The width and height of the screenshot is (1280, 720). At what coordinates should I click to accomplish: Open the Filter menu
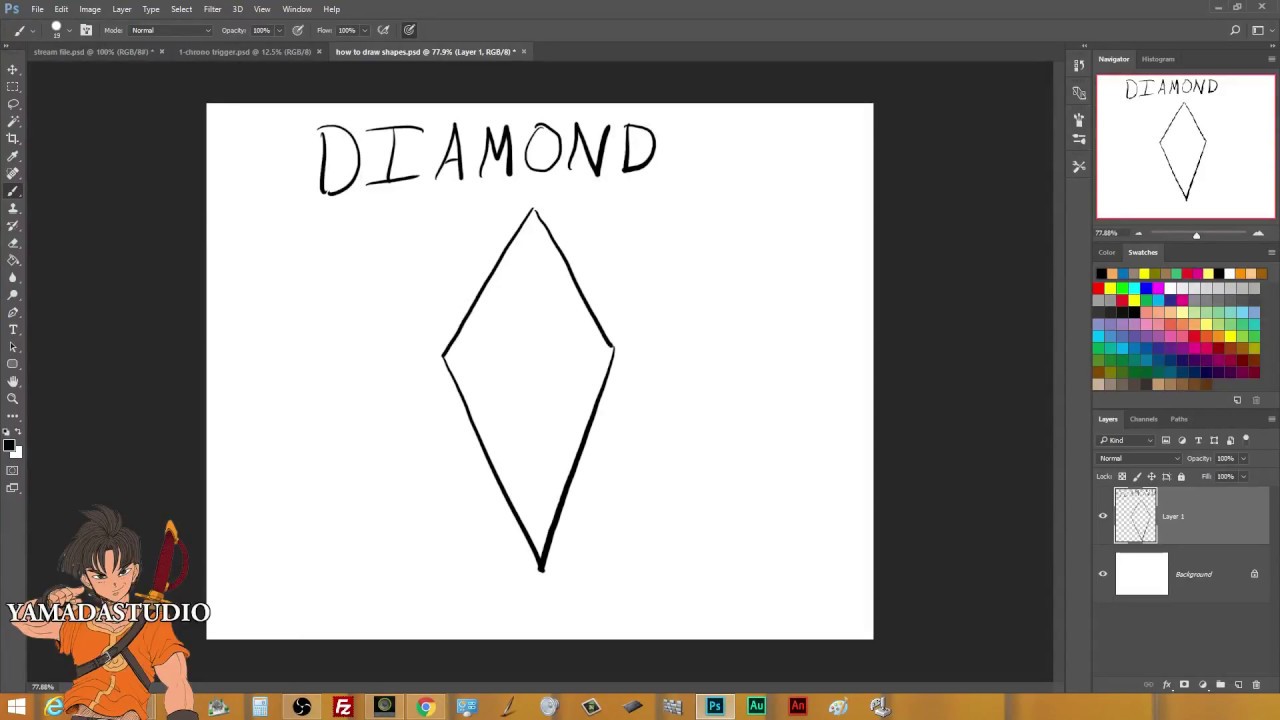click(x=212, y=9)
